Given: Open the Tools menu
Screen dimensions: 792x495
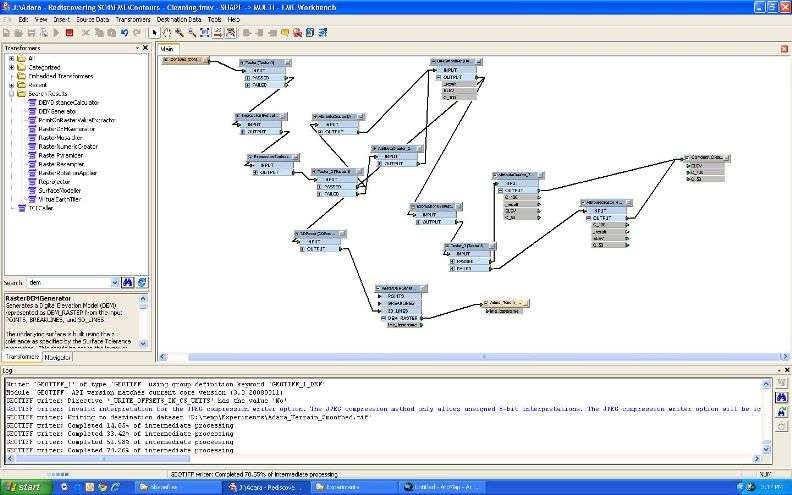Looking at the screenshot, I should click(x=215, y=20).
